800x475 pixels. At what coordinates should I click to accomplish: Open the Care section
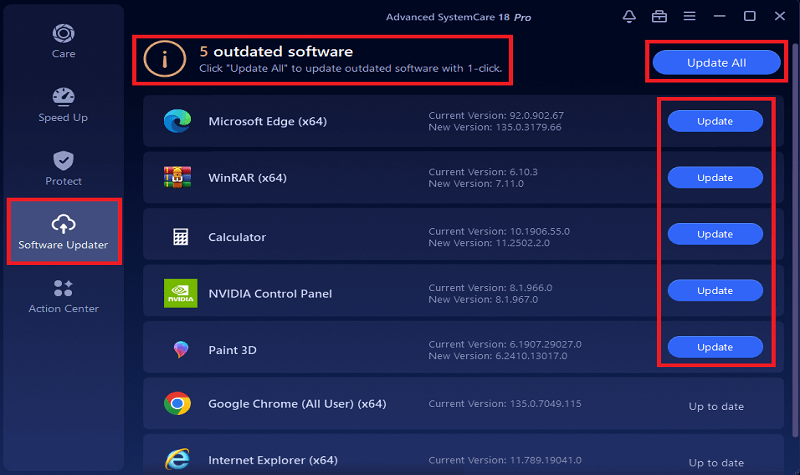pyautogui.click(x=63, y=41)
